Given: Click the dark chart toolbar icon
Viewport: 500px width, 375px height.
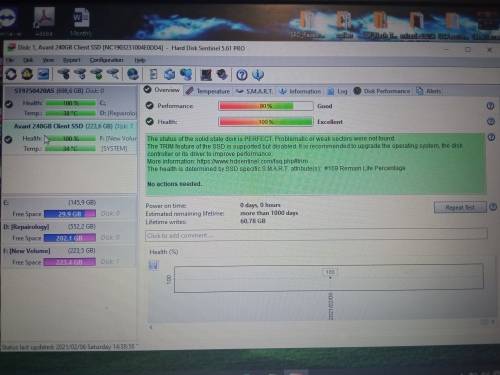Looking at the screenshot, I should [206, 75].
